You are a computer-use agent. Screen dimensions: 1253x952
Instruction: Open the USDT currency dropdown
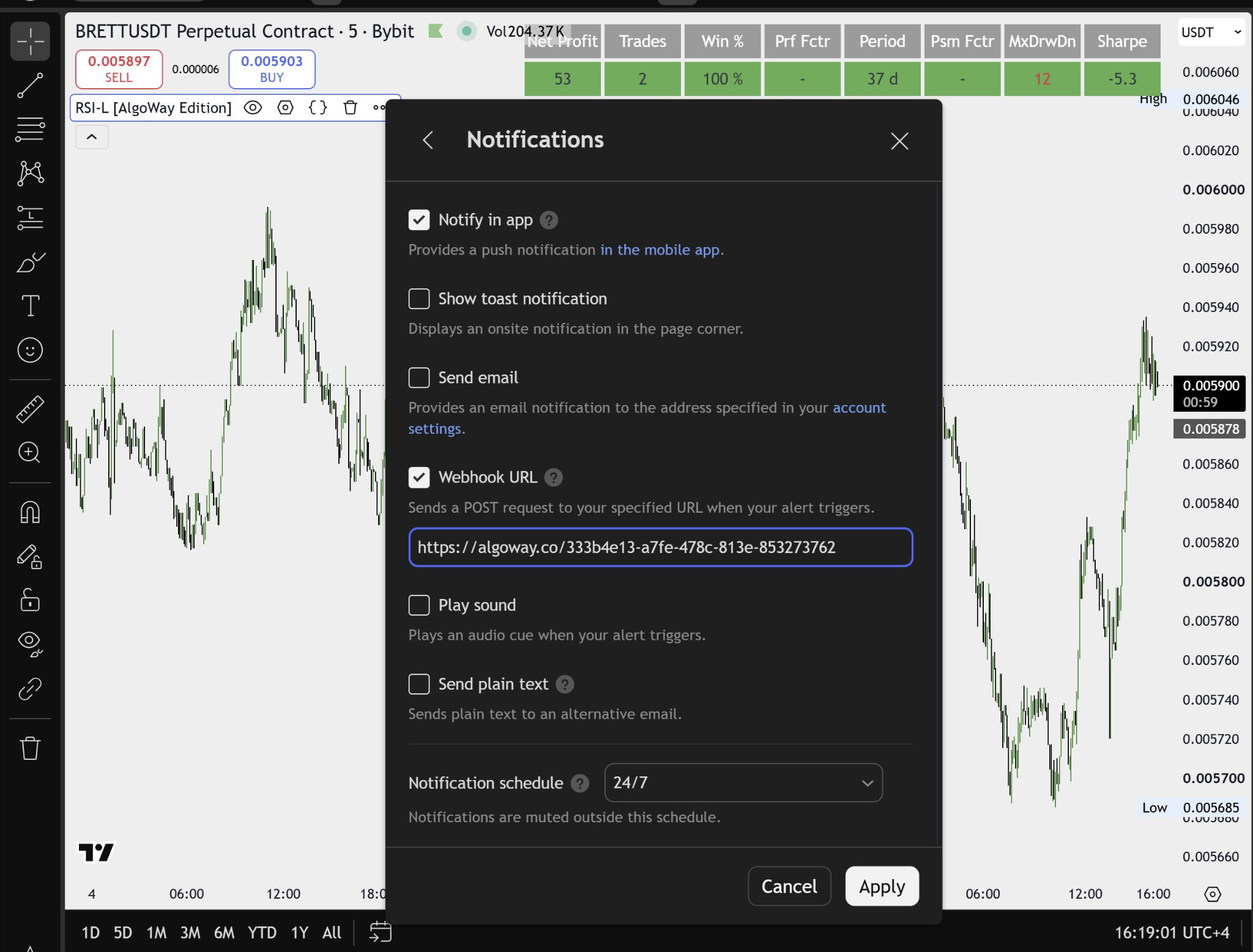tap(1211, 32)
